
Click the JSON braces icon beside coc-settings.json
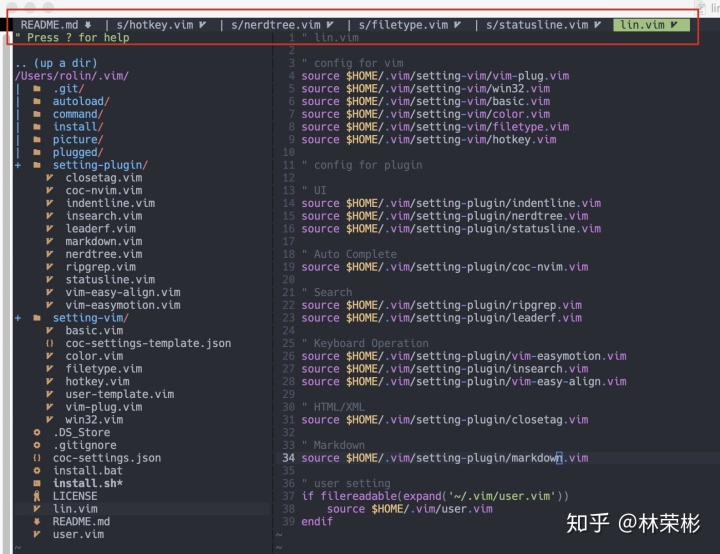(37, 458)
